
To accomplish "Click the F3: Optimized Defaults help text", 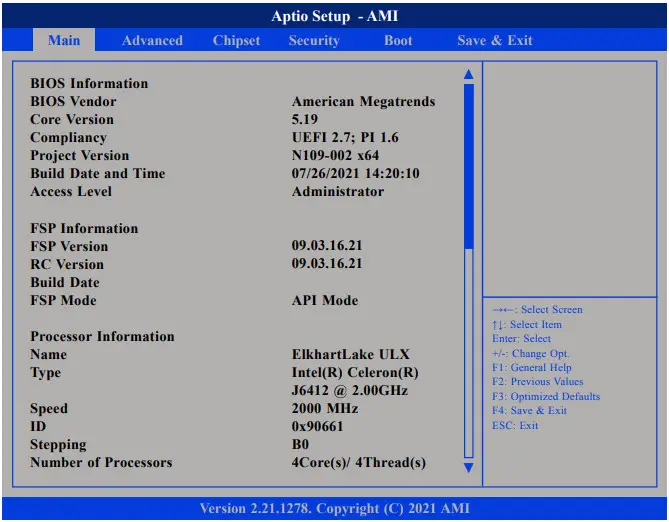I will [x=546, y=397].
